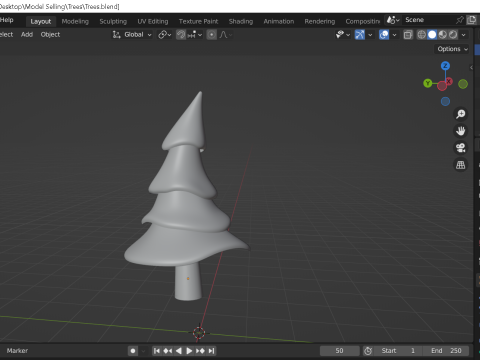This screenshot has height=360, width=480.
Task: Expand the Options dropdown in the viewport
Action: [x=452, y=49]
